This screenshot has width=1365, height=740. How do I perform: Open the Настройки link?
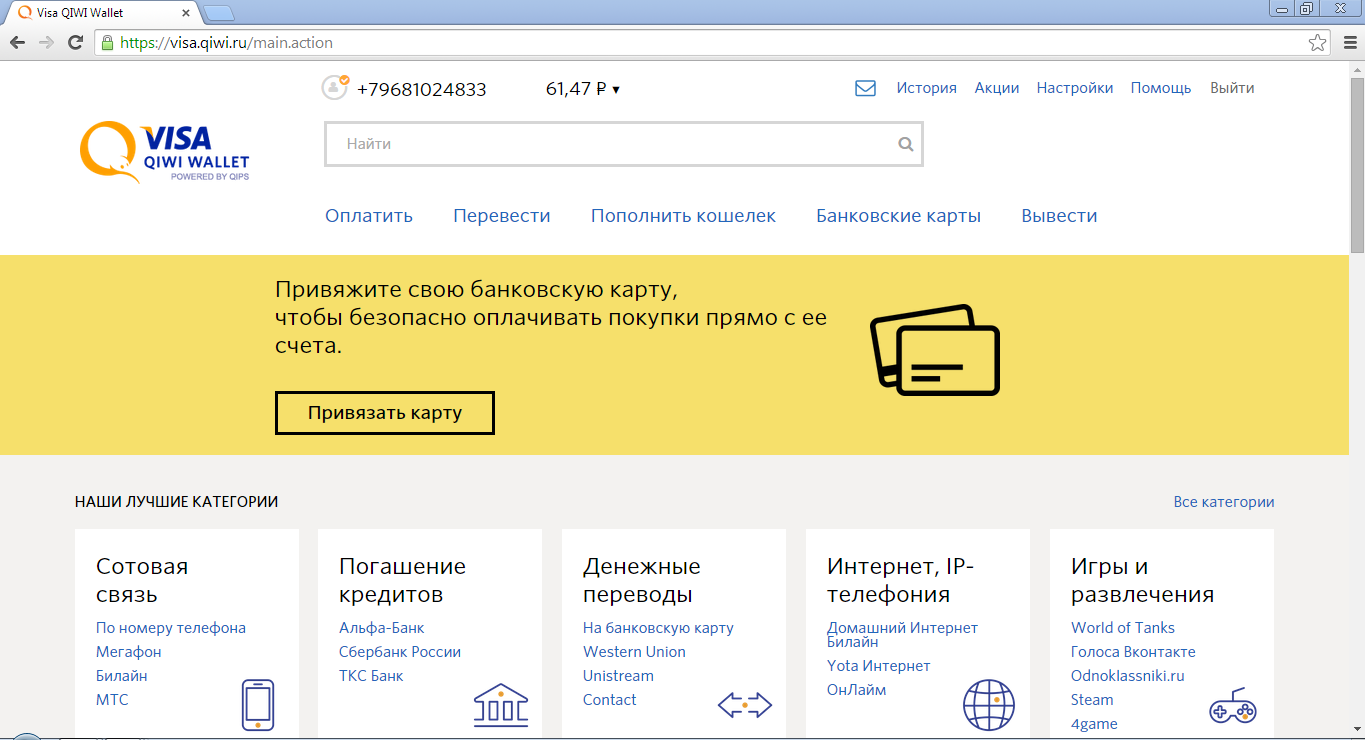pos(1075,88)
